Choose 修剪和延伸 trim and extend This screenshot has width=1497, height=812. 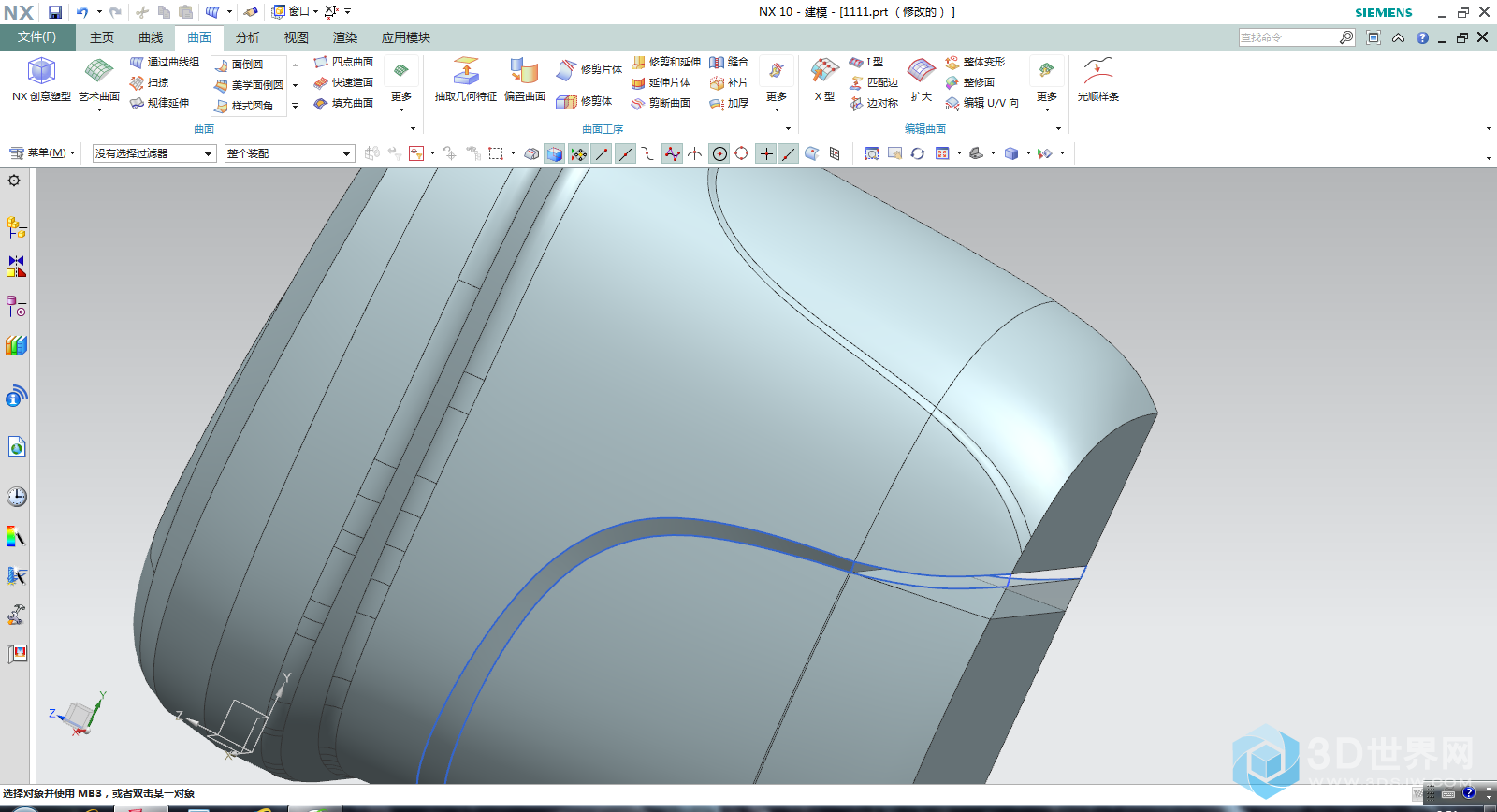click(x=666, y=62)
